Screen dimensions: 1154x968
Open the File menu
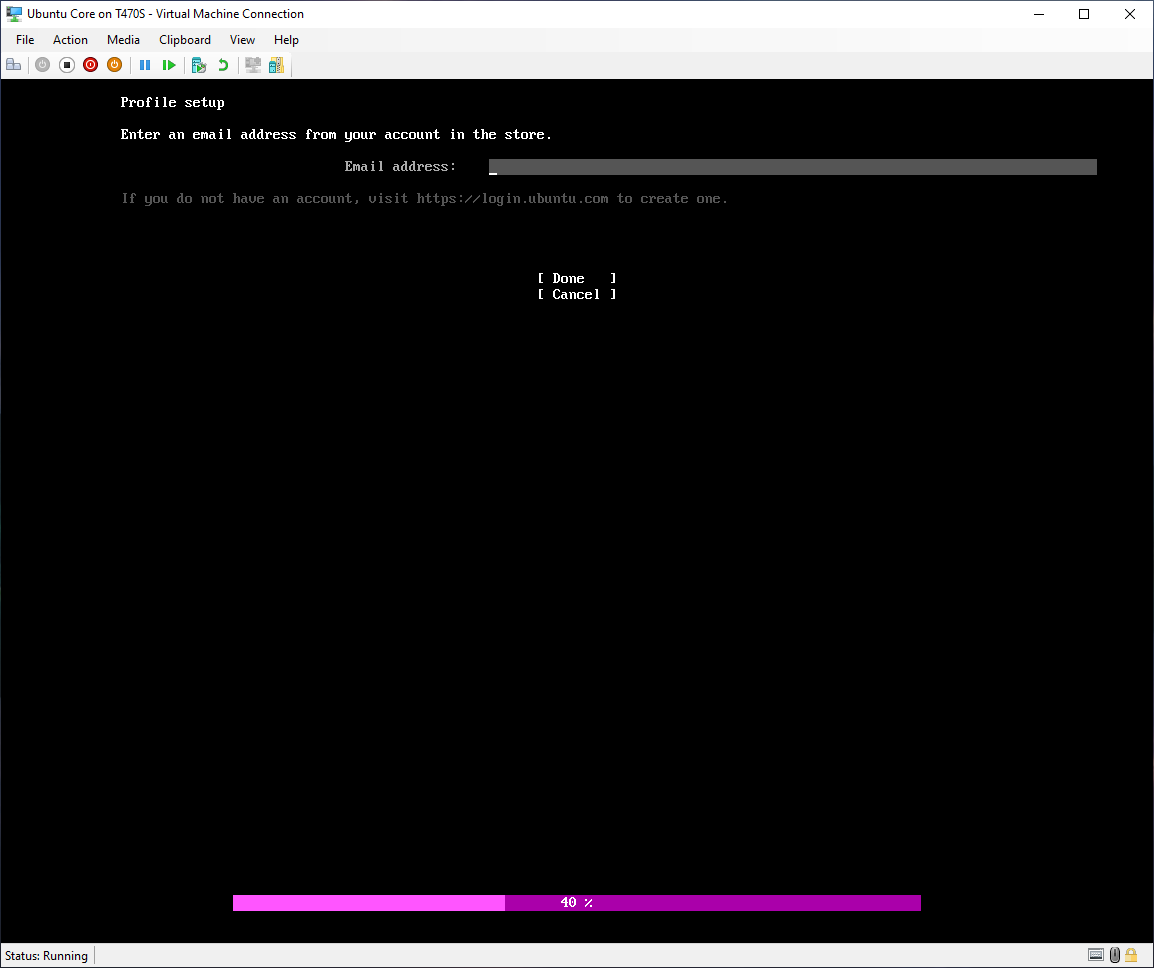click(25, 40)
